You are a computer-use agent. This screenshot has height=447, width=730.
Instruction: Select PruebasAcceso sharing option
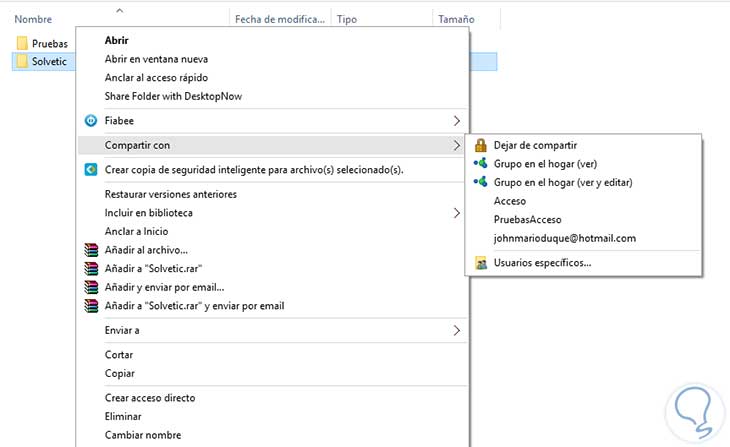[x=528, y=219]
